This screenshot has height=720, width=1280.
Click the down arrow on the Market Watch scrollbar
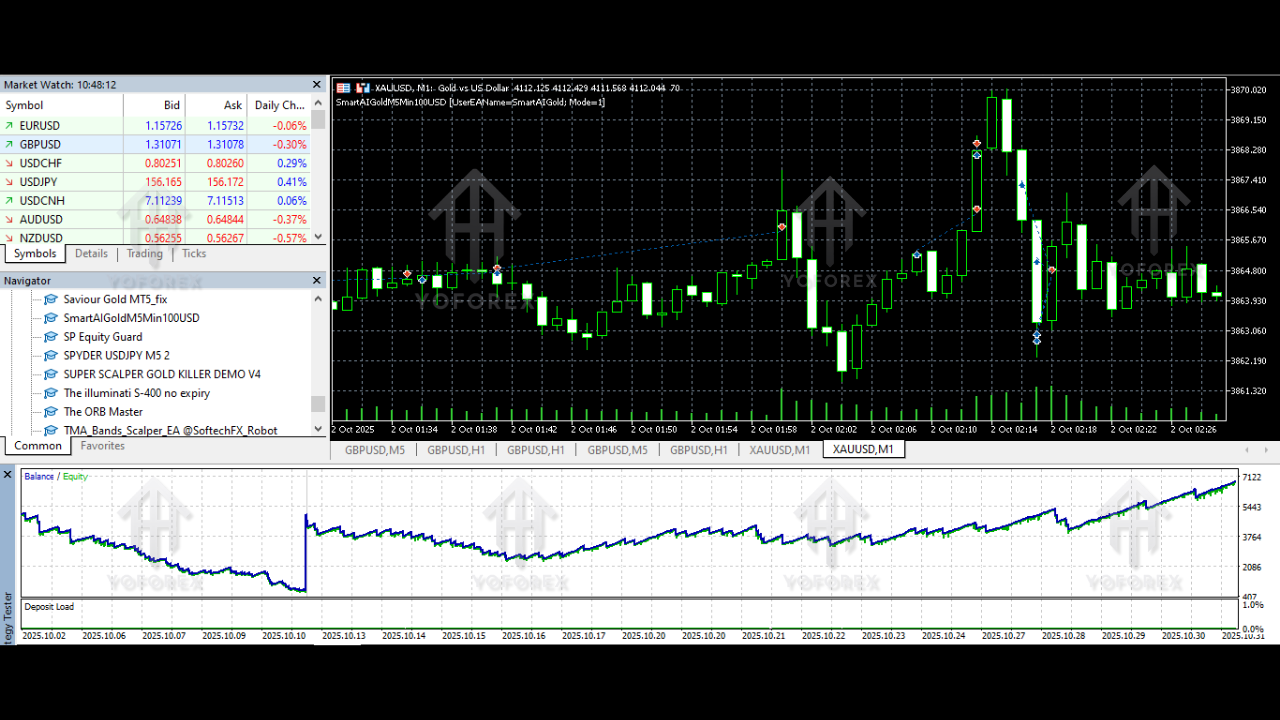pyautogui.click(x=318, y=236)
